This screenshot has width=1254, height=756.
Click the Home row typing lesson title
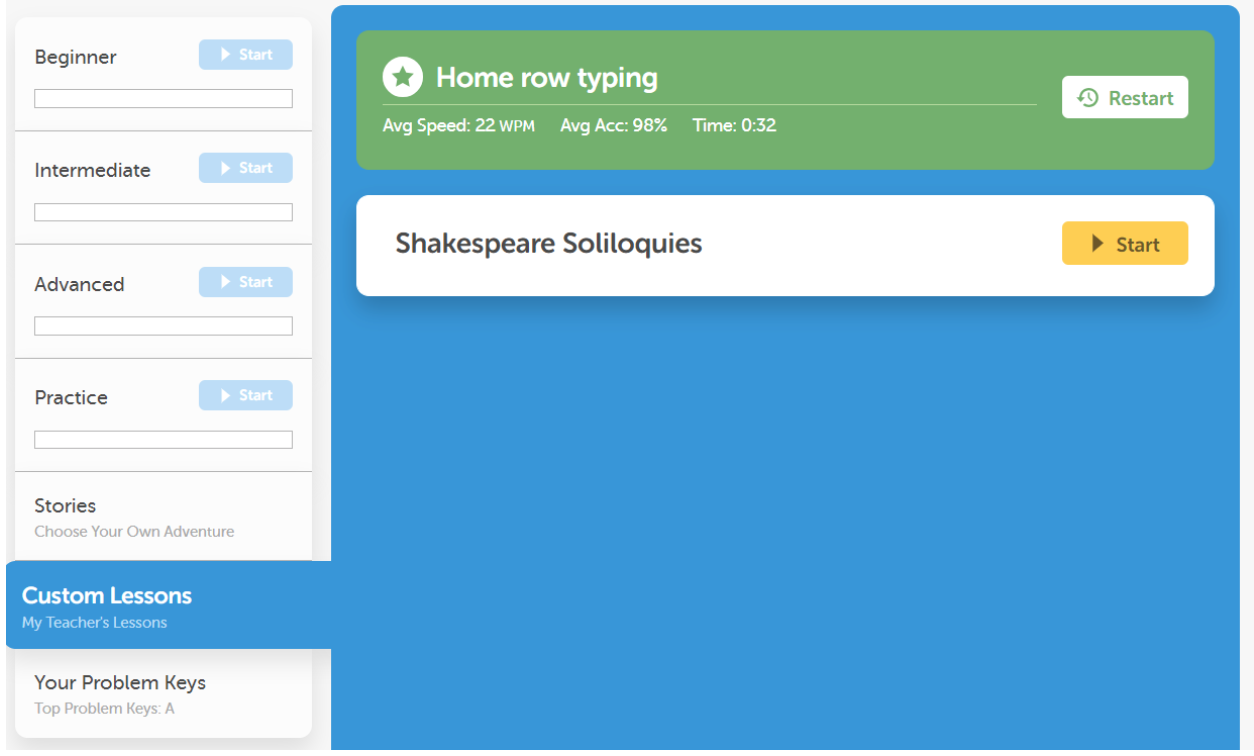pos(545,77)
